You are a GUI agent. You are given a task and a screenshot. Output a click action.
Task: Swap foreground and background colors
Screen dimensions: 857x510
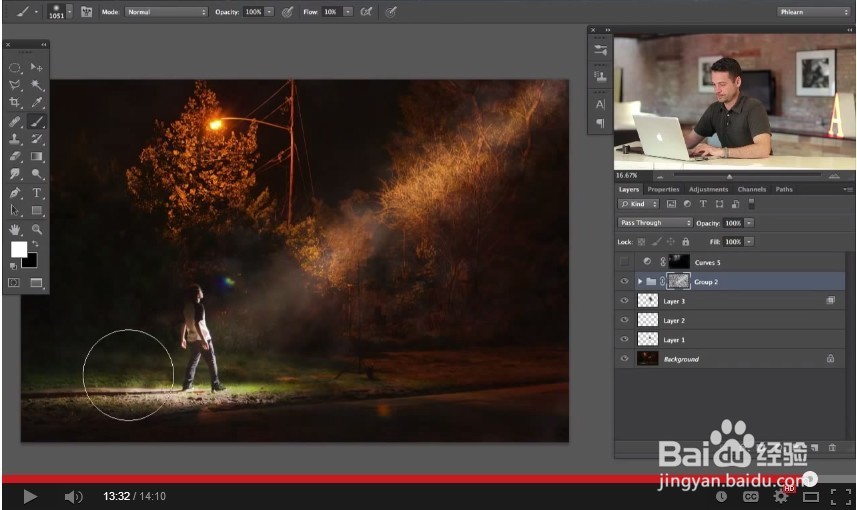tap(36, 243)
